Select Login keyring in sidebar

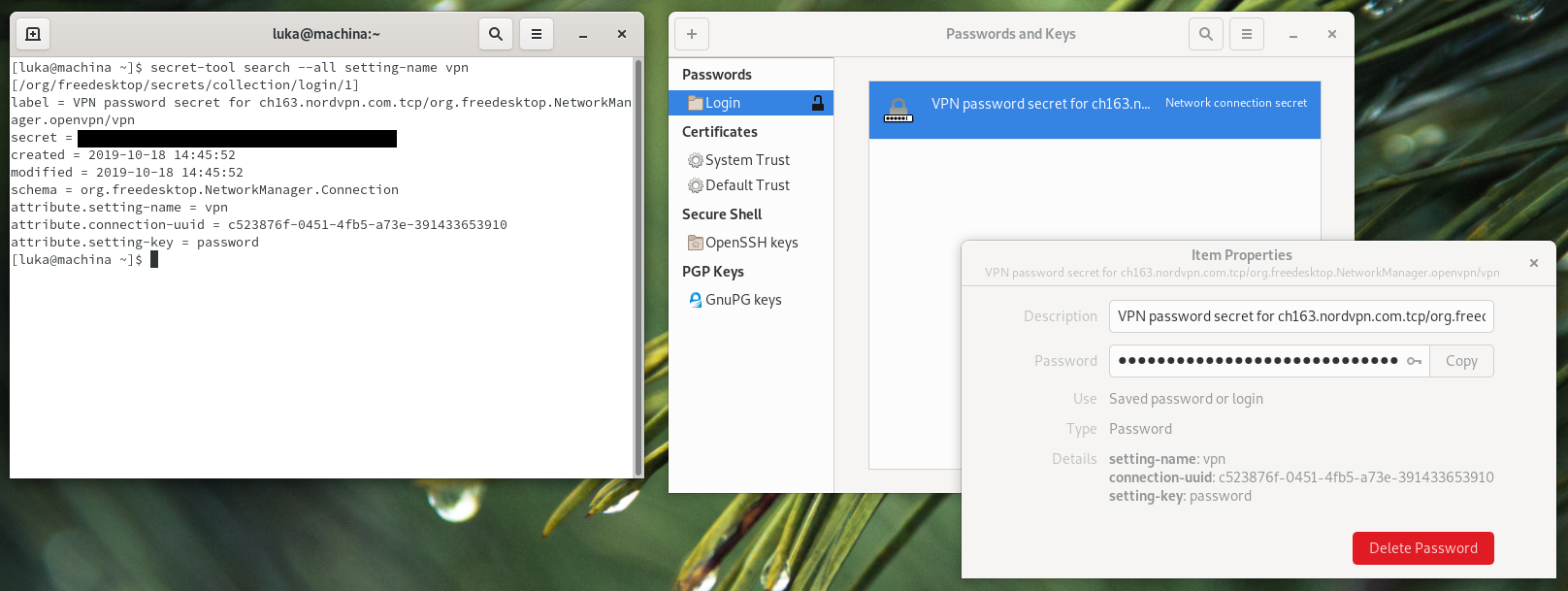click(751, 103)
